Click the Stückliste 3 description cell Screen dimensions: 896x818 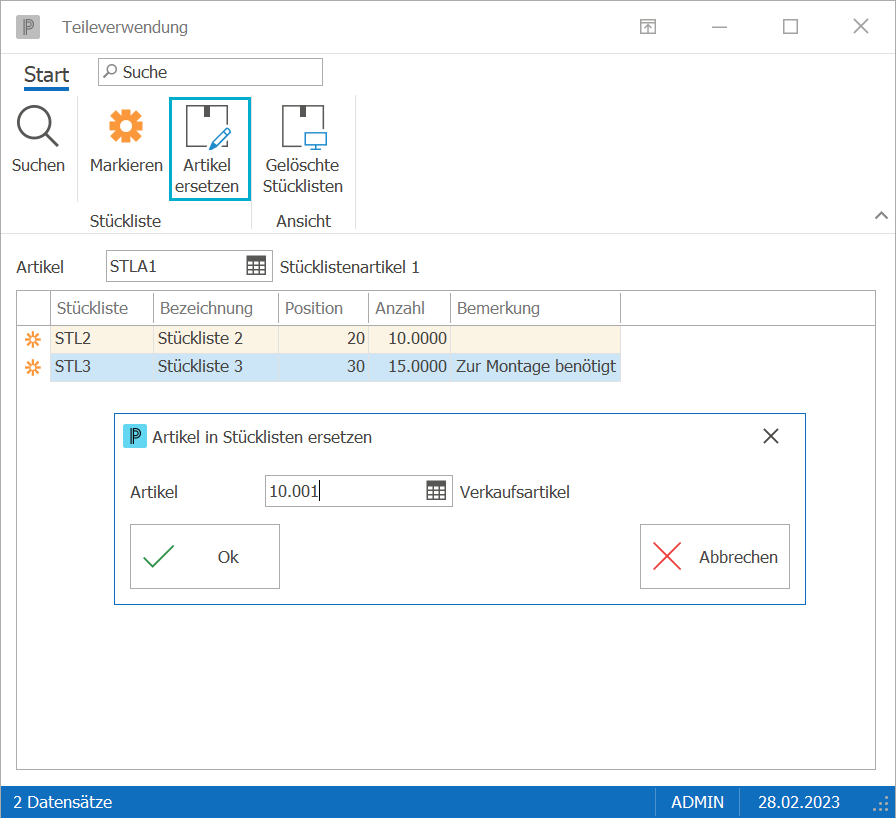[216, 367]
